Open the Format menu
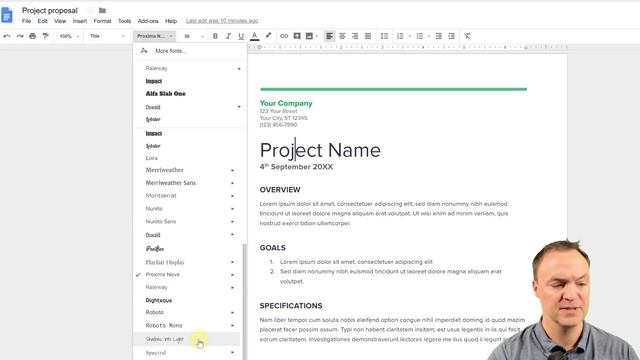Viewport: 640px width, 360px height. [x=102, y=21]
